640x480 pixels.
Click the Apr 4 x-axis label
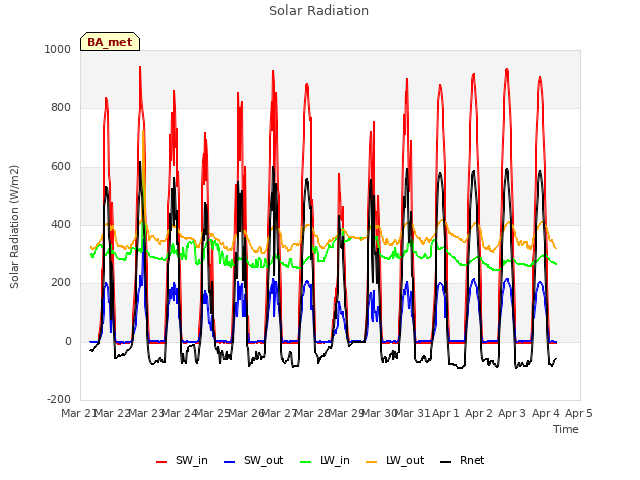545,413
